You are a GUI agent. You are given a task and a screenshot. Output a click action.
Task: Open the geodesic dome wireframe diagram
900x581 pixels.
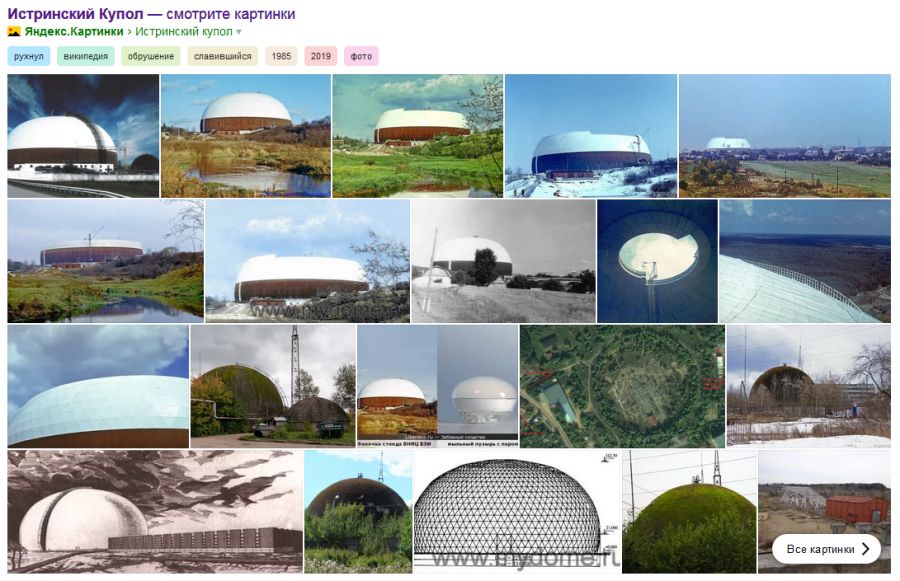click(x=516, y=510)
